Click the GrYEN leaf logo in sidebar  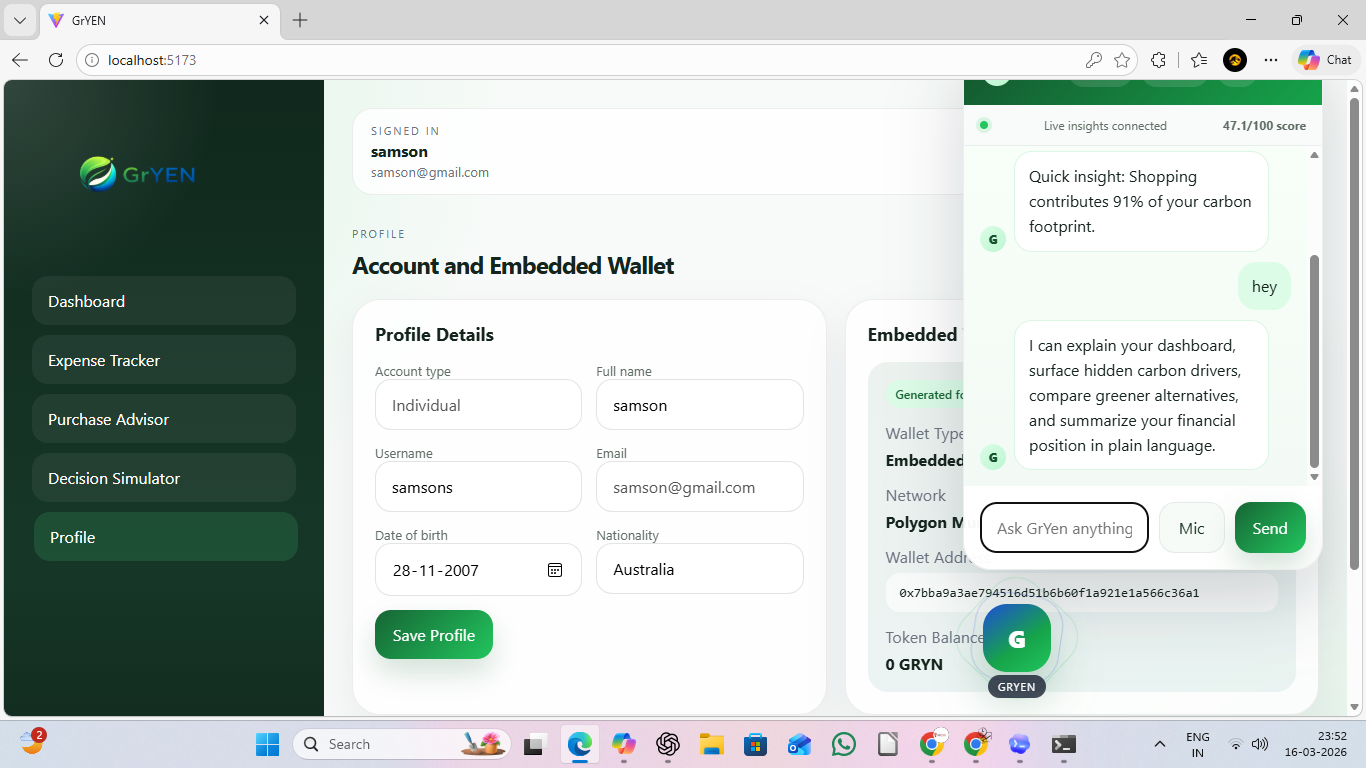pos(98,174)
